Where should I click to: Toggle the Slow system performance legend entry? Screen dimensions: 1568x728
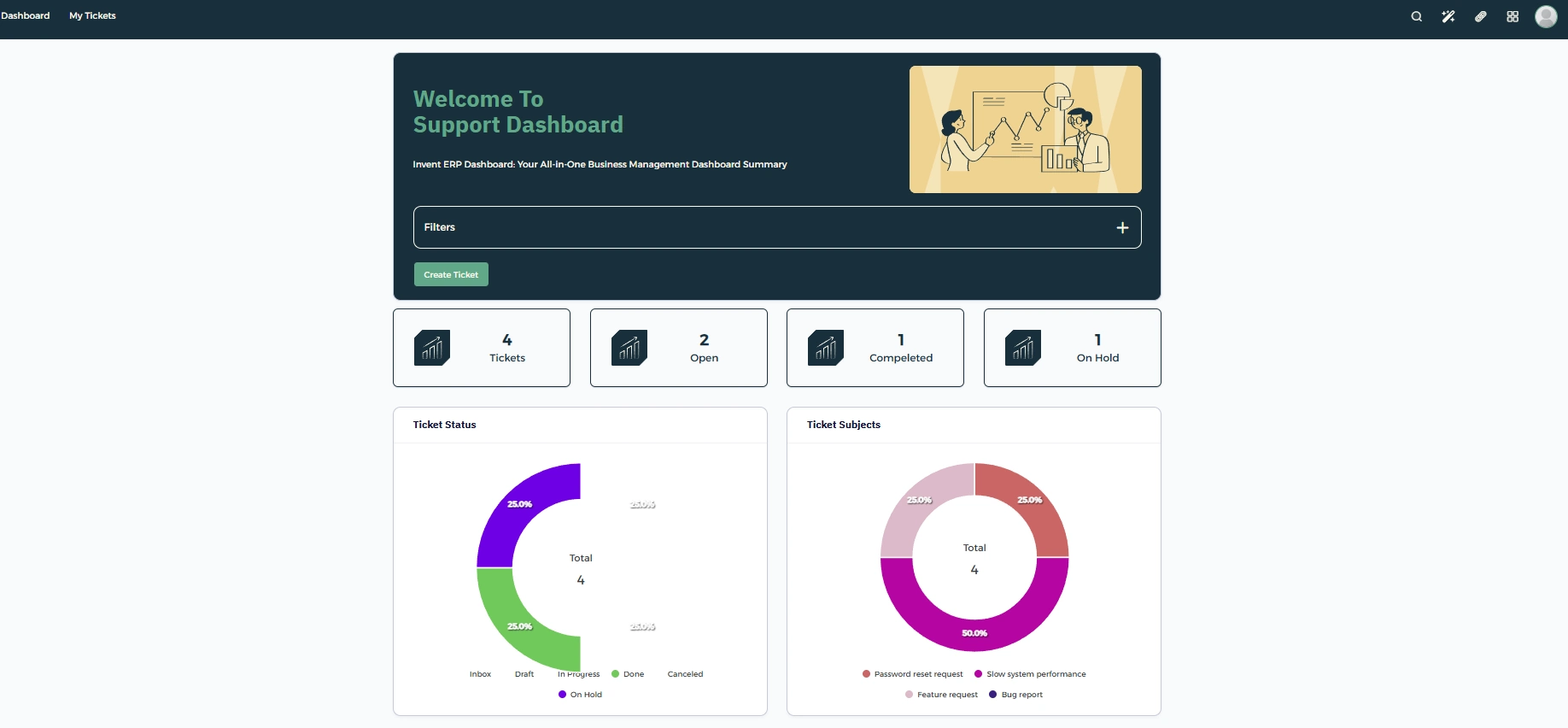[x=1031, y=674]
